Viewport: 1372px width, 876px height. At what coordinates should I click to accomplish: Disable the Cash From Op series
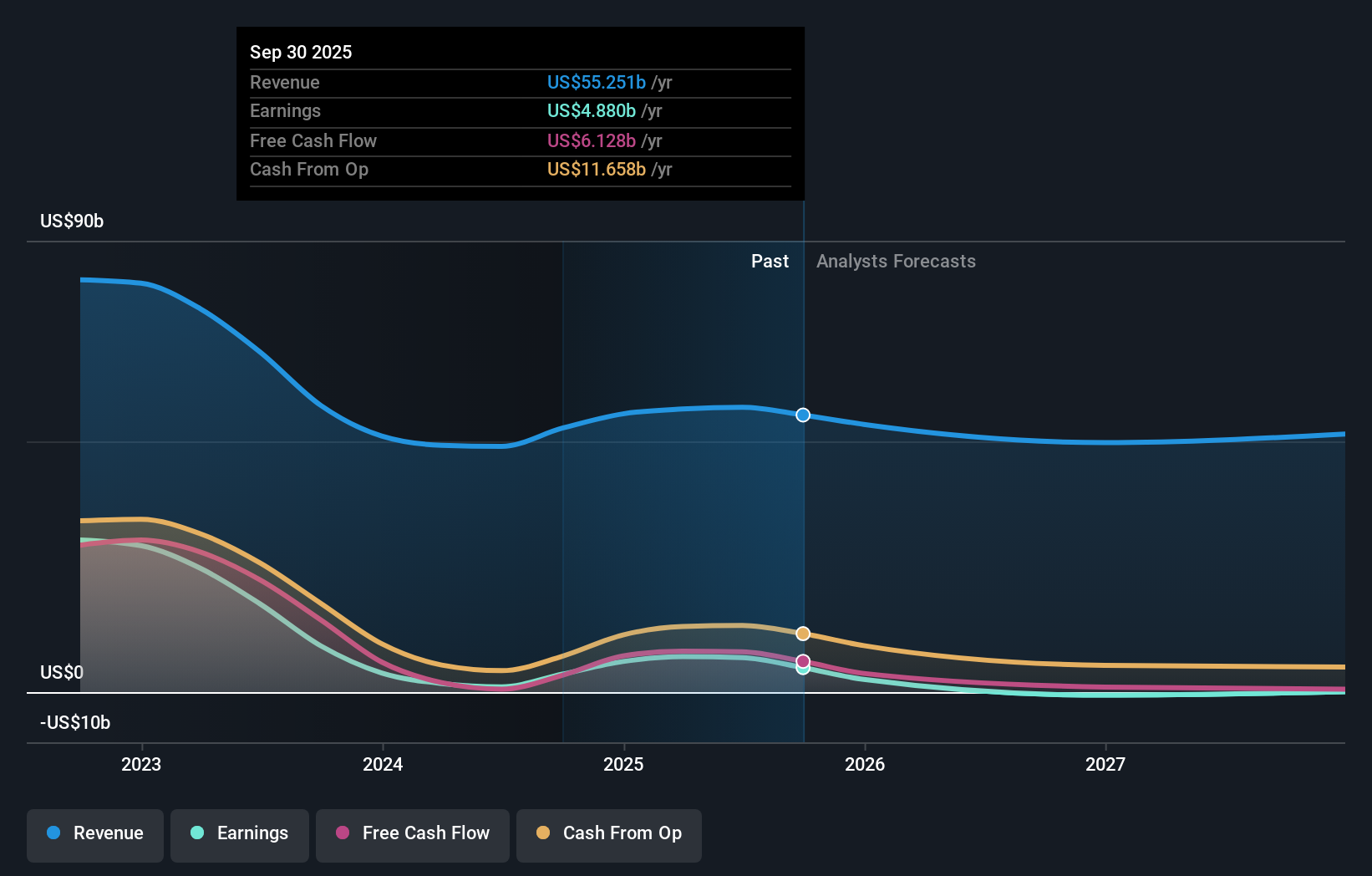[x=608, y=834]
